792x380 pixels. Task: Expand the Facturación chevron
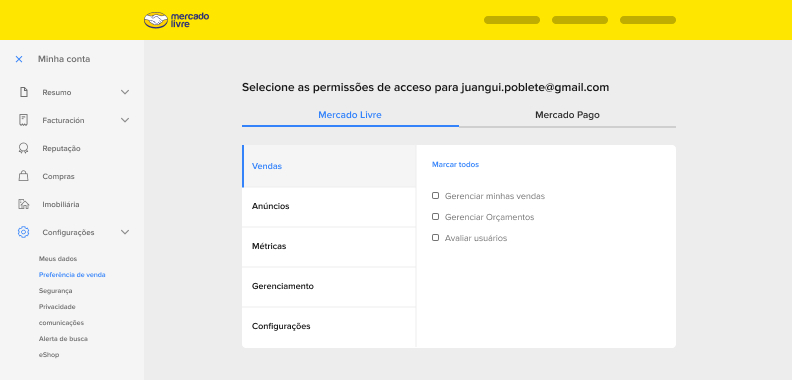tap(125, 120)
